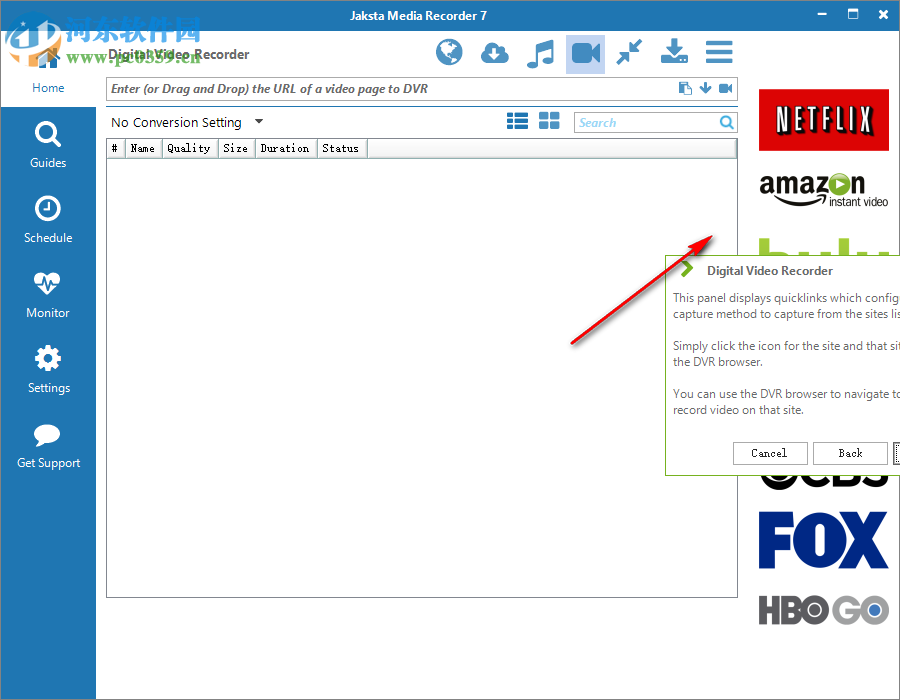Sort recordings by the Quality column
900x700 pixels.
(189, 147)
